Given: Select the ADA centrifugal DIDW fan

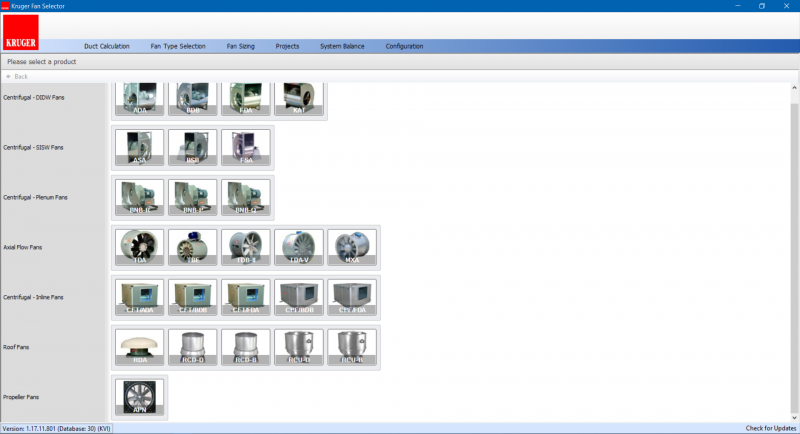Looking at the screenshot, I should point(139,99).
